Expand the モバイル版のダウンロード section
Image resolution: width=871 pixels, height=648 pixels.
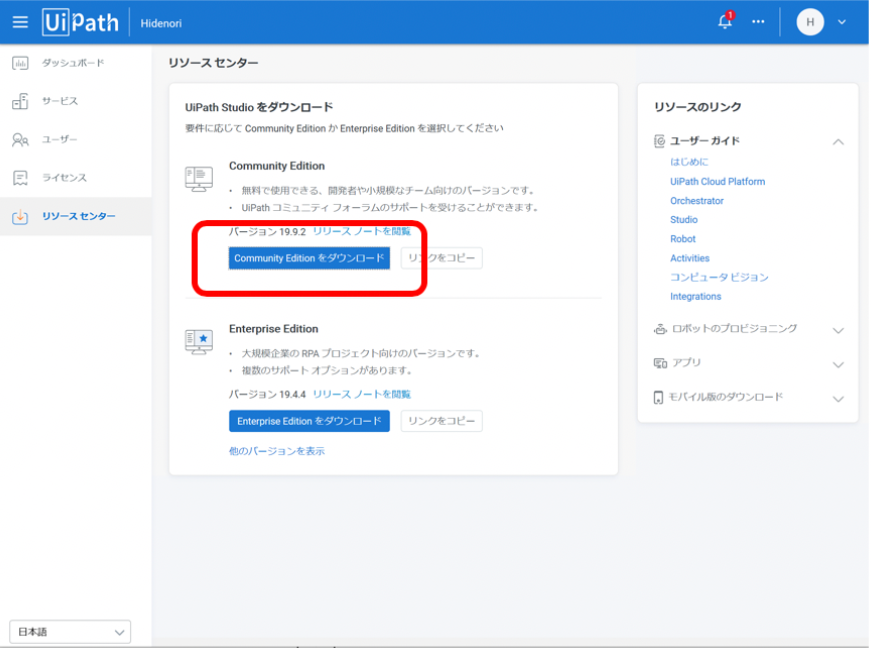point(838,399)
